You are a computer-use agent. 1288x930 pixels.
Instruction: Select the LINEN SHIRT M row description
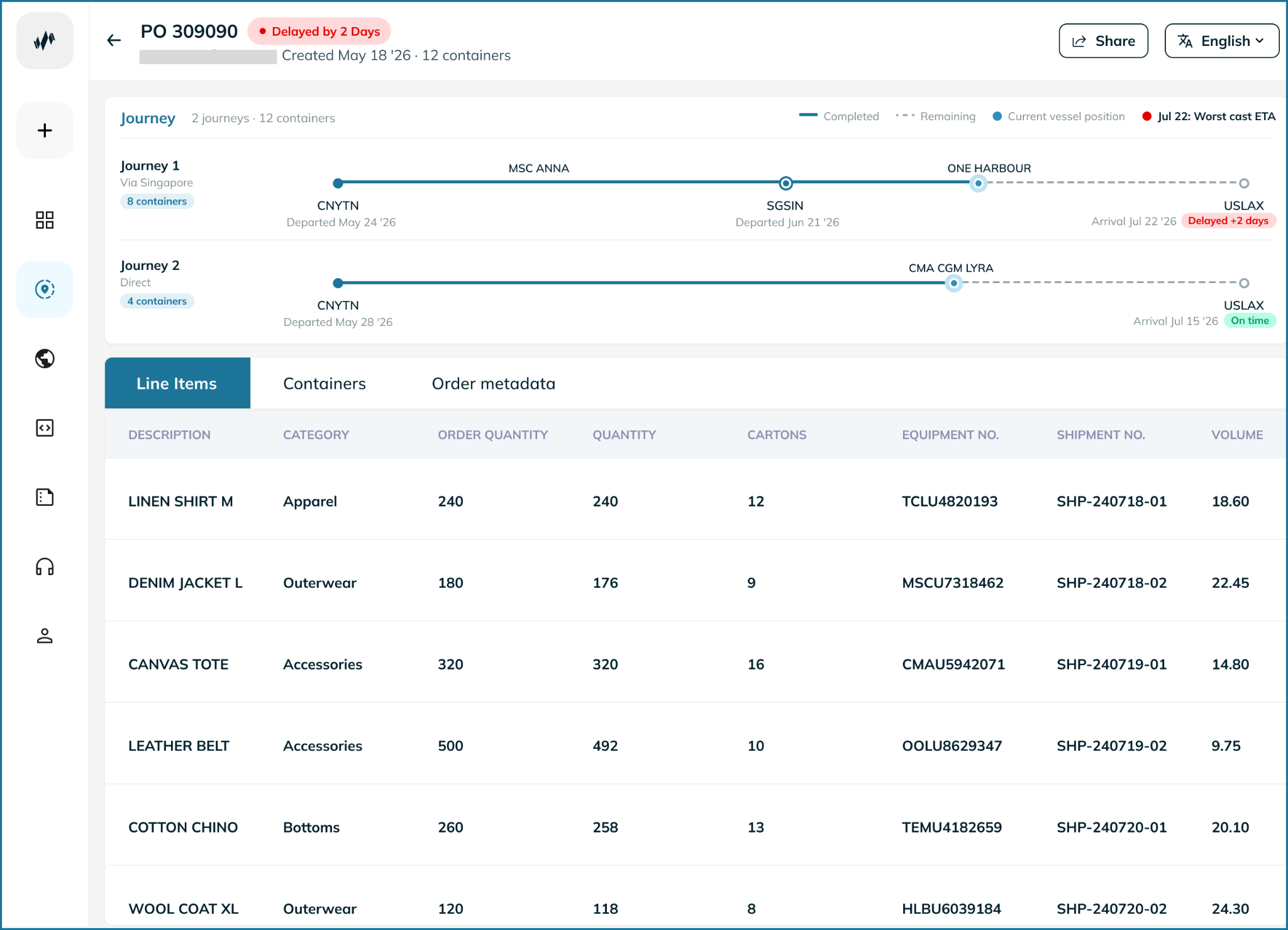click(x=181, y=501)
